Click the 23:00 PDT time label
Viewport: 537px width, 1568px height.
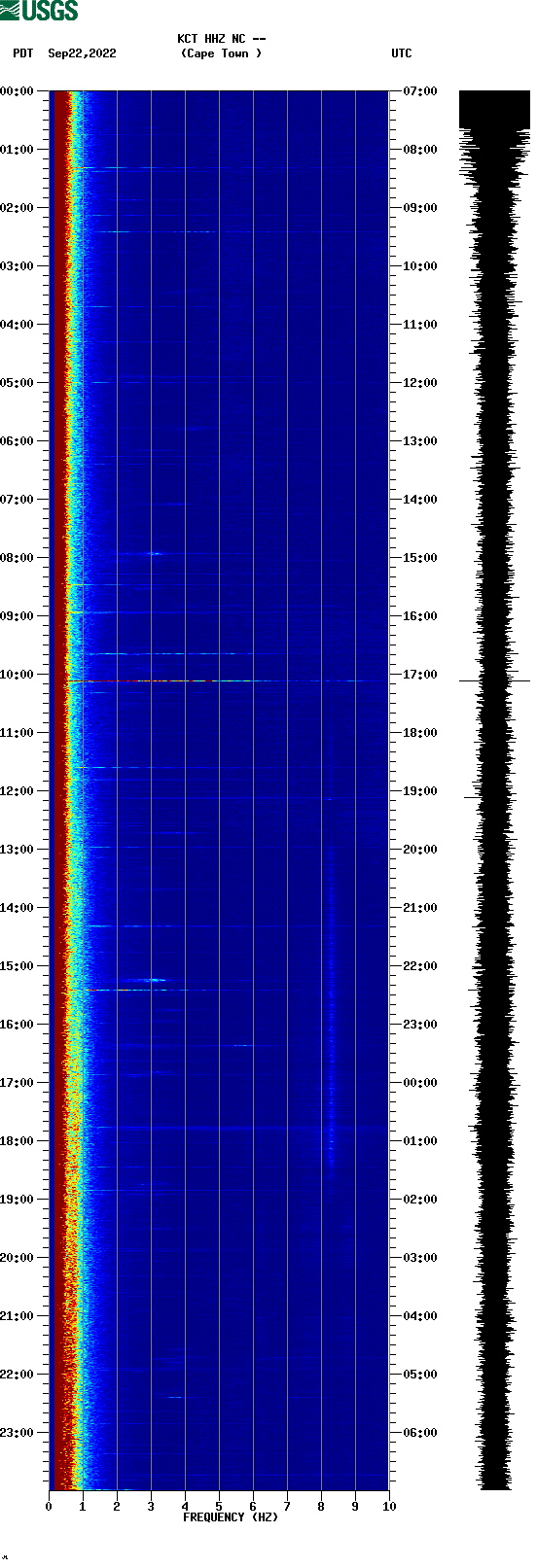point(18,1433)
